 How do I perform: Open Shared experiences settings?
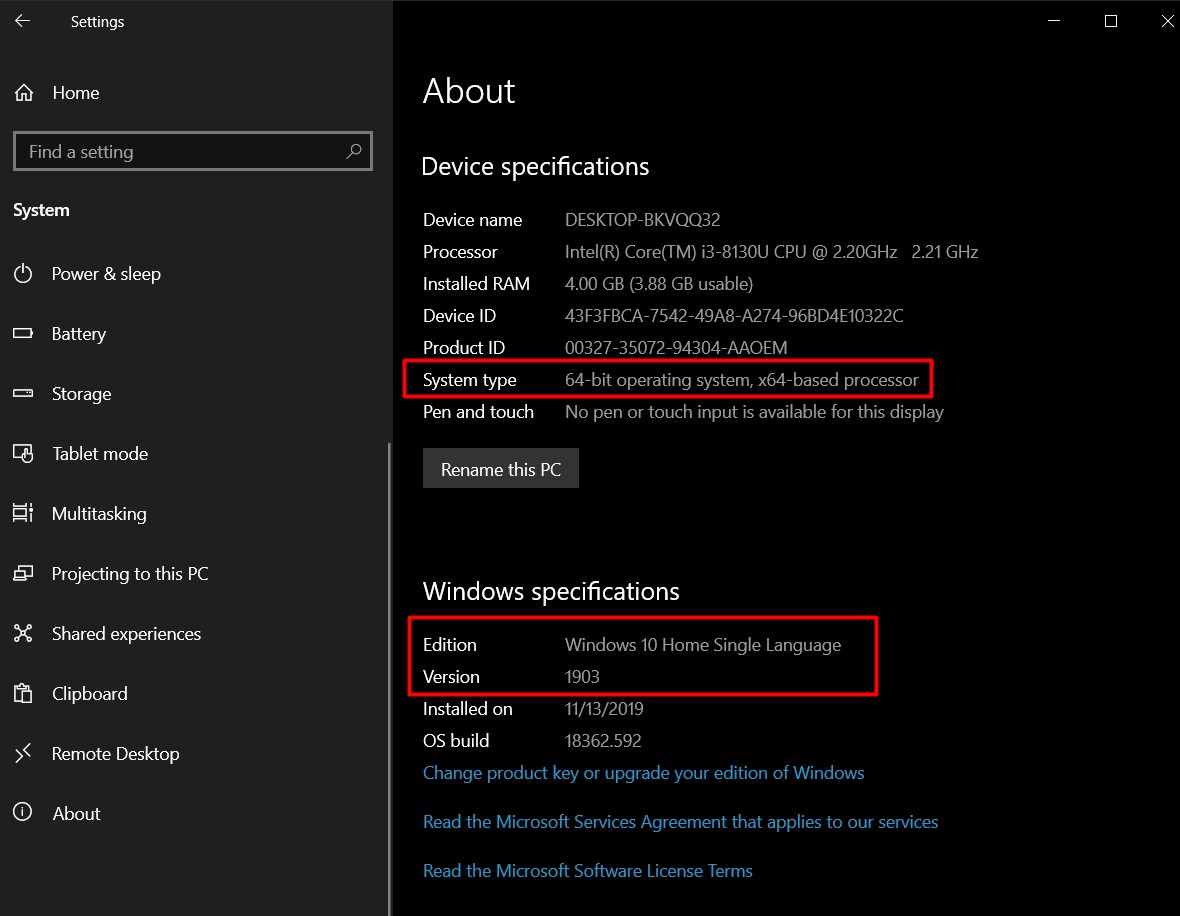126,634
